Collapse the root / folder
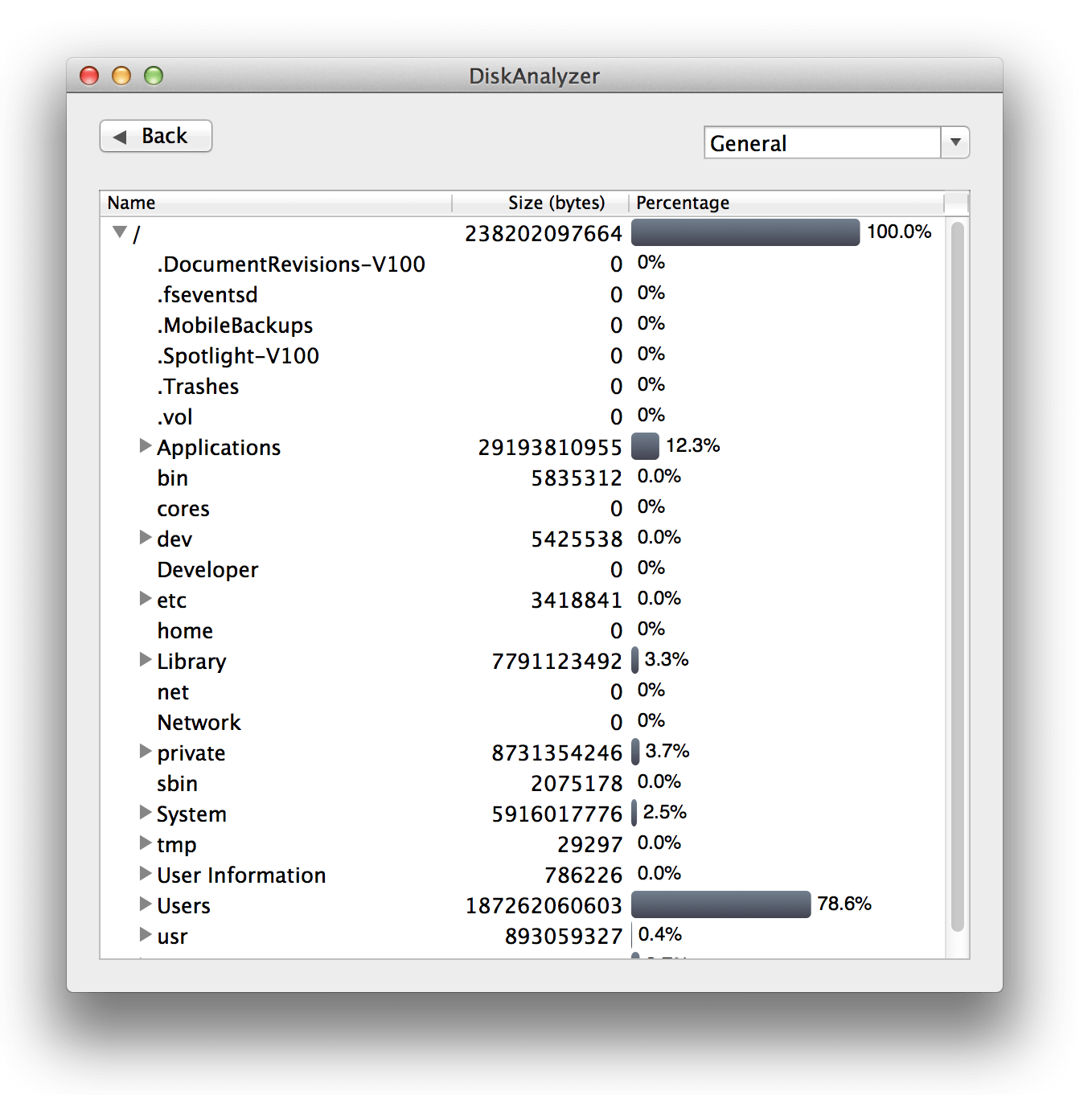Viewport: 1092px width, 1095px height. (120, 232)
